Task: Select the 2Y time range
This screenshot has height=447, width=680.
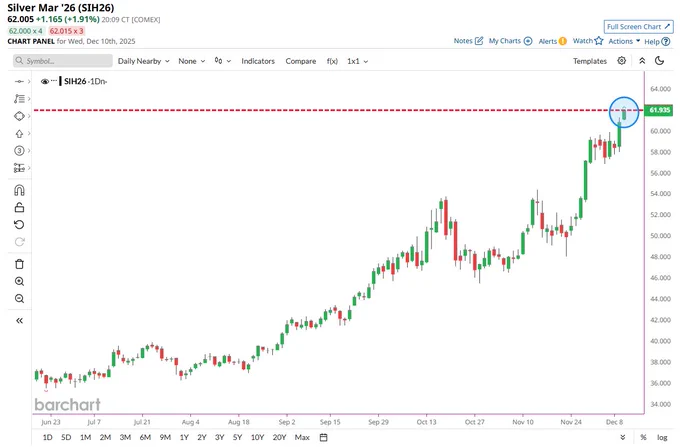Action: pos(202,437)
